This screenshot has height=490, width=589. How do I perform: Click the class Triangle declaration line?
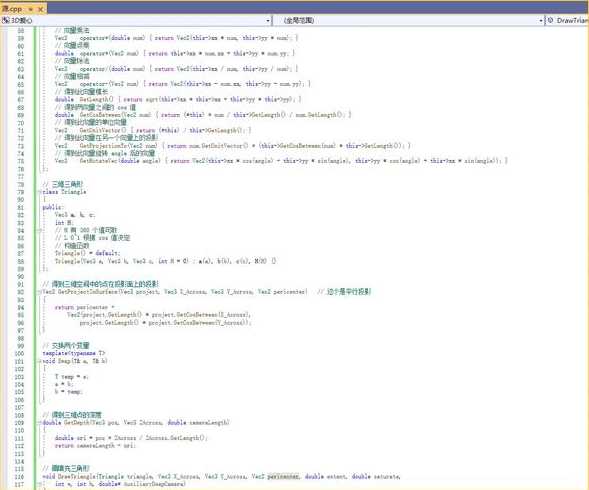pos(64,192)
